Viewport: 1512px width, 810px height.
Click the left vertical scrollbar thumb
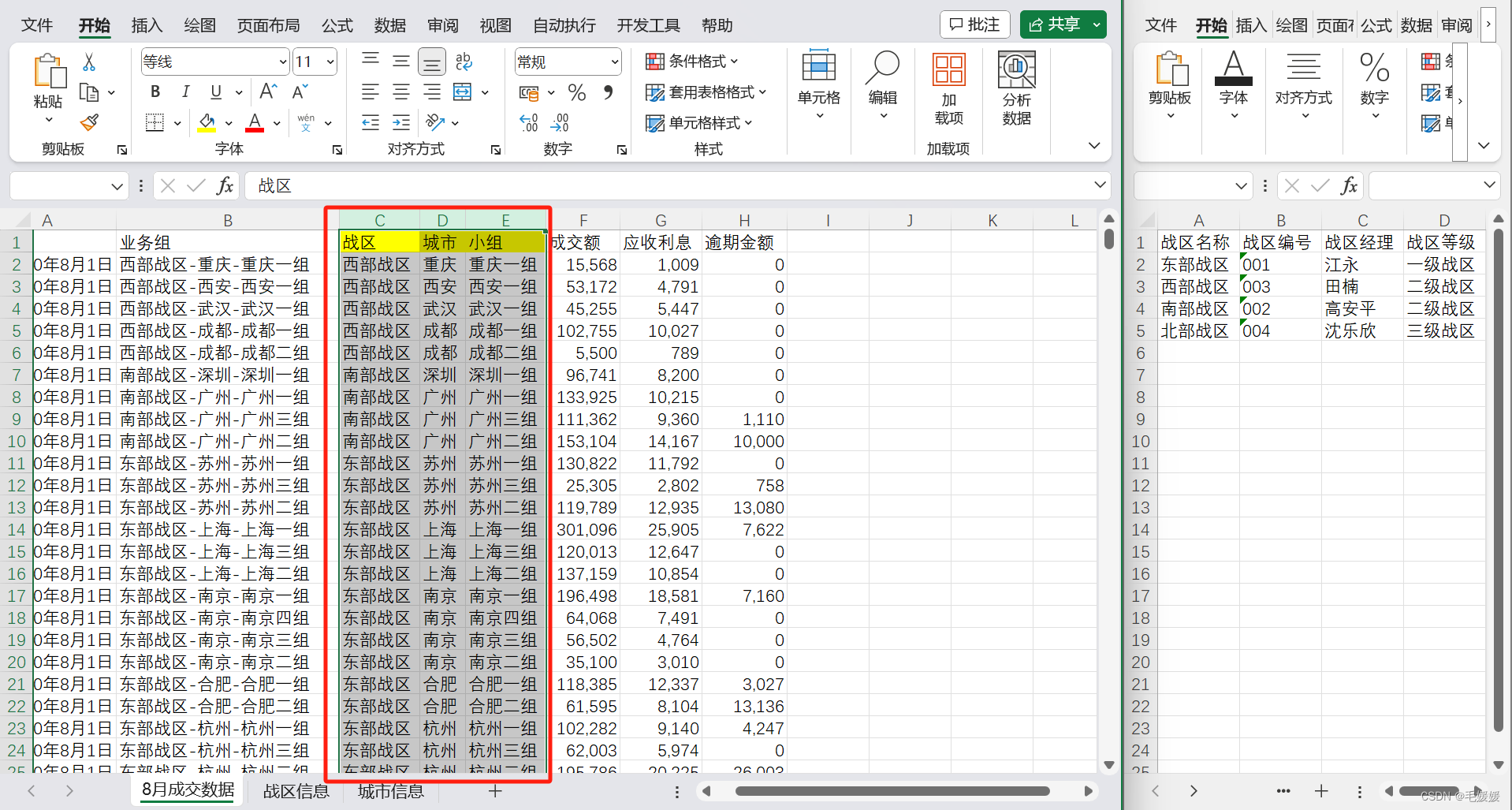click(1109, 238)
